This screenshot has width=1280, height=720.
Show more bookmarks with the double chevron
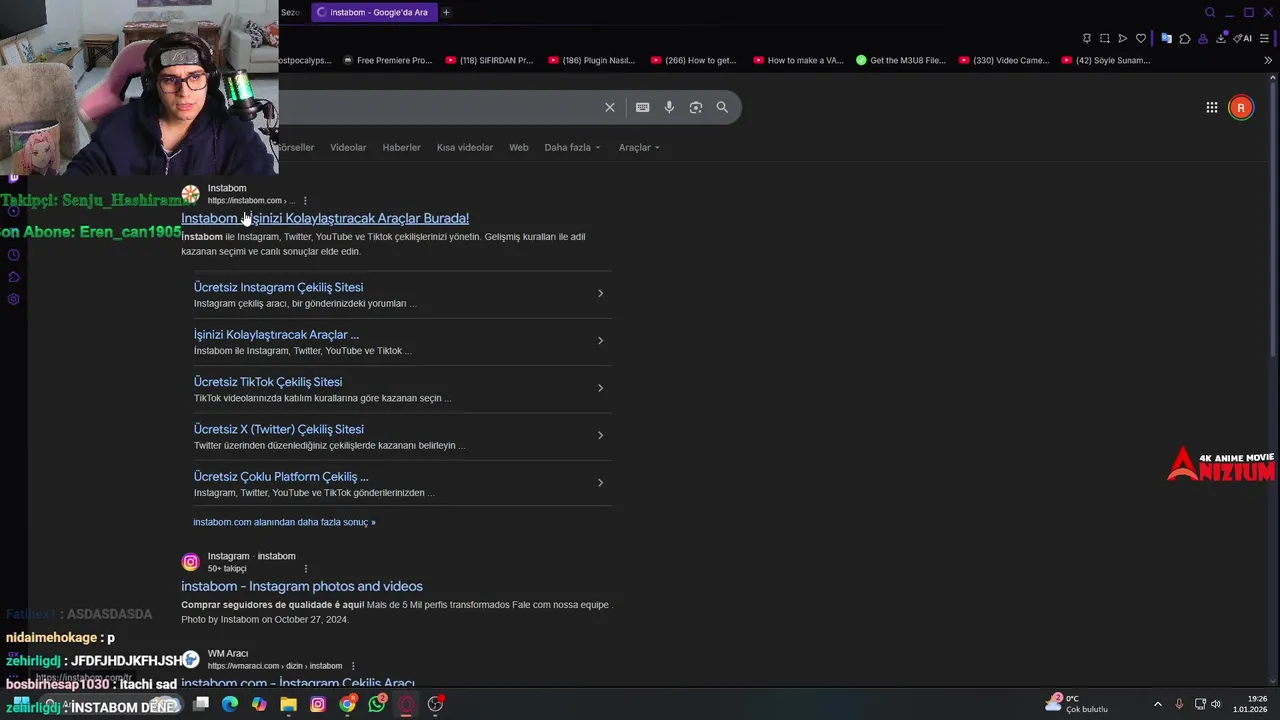tap(1268, 60)
